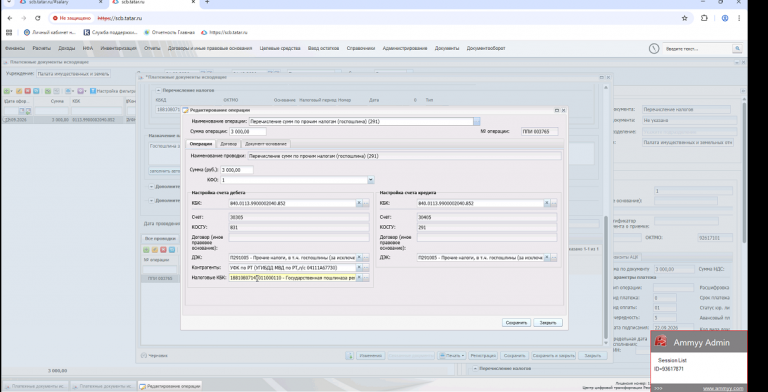Image resolution: width=768 pixels, height=392 pixels.
Task: Click the Сохранить и закрыть button
Action: pos(553,356)
